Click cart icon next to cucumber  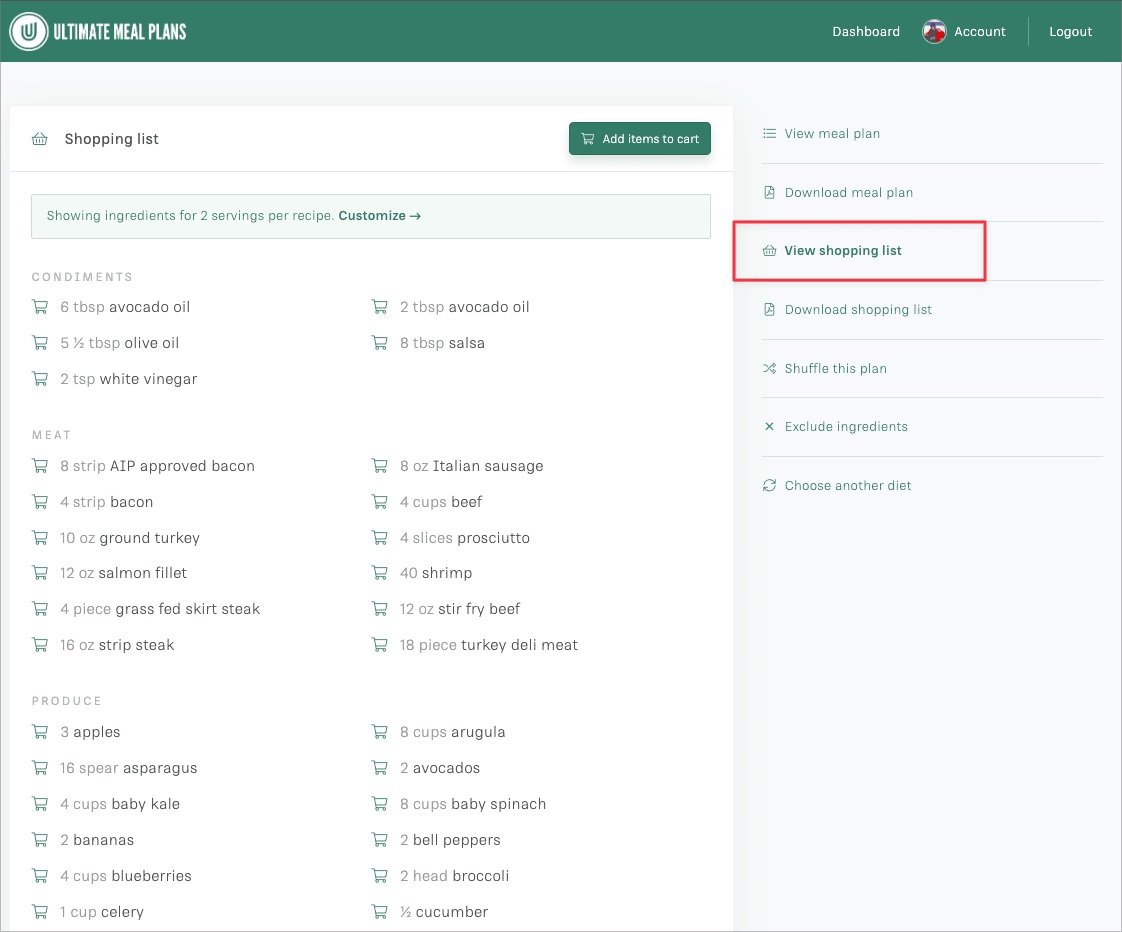(x=379, y=912)
